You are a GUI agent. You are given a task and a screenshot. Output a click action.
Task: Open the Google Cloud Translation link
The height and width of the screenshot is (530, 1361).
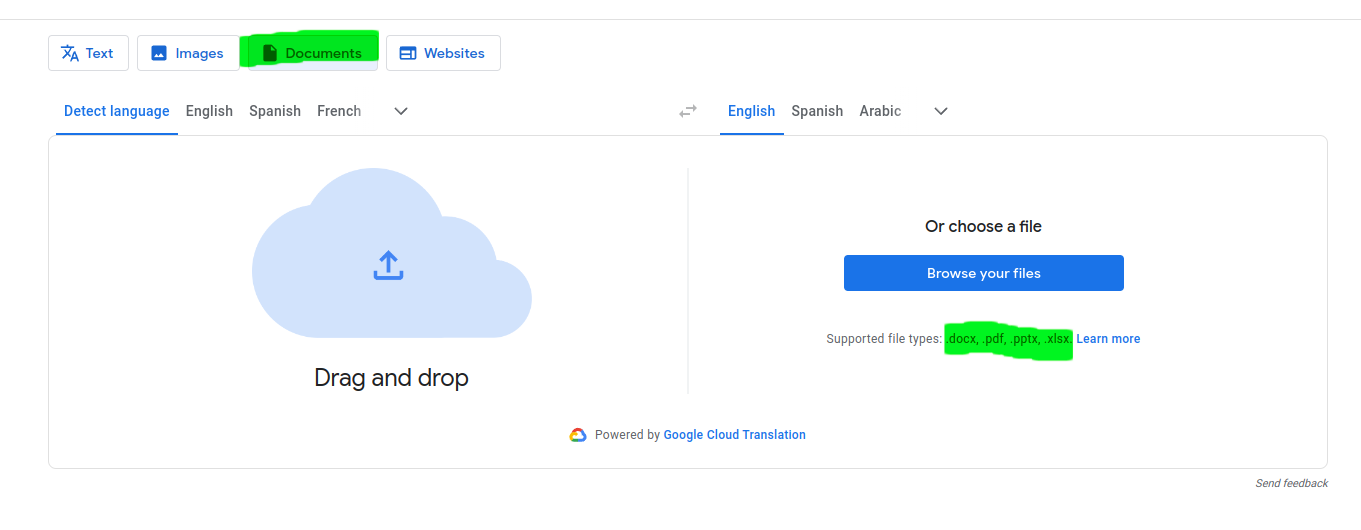tap(735, 435)
